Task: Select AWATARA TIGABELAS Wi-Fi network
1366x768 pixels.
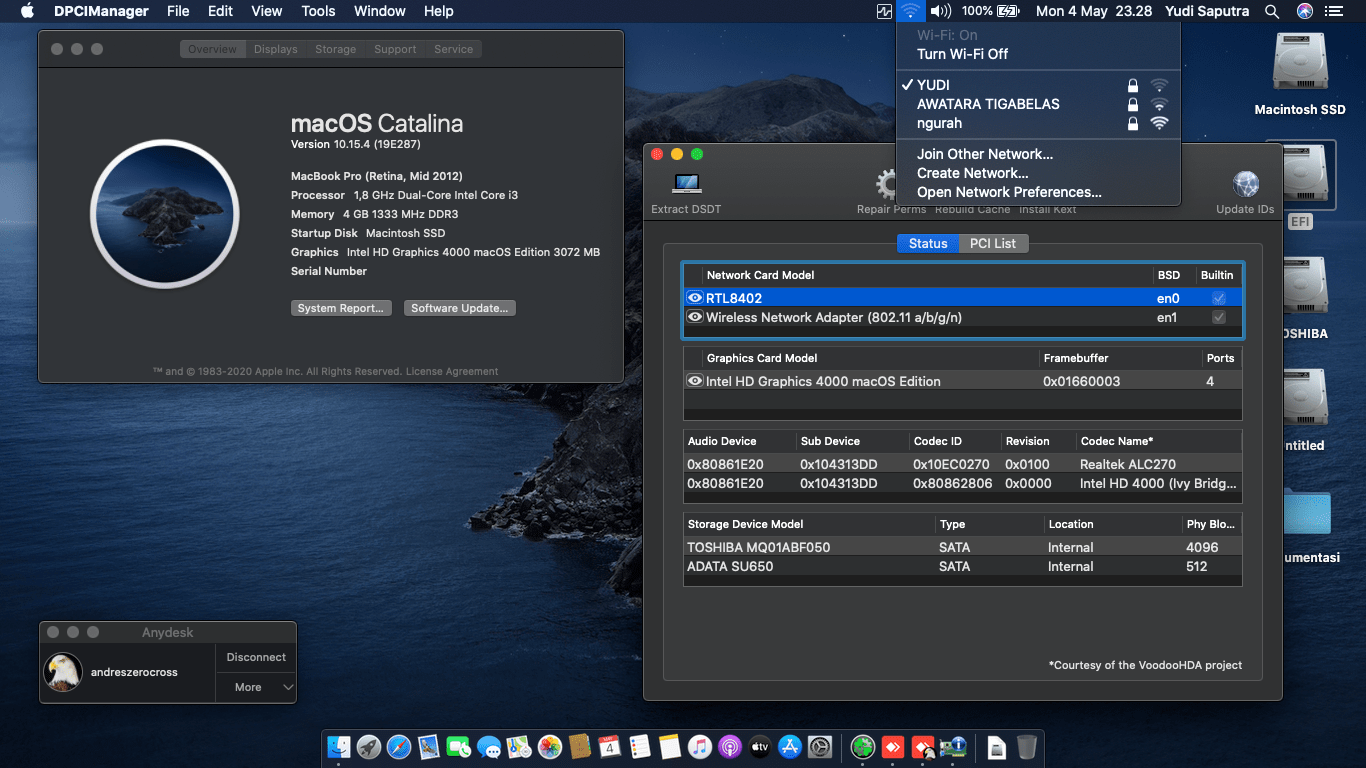Action: tap(1038, 104)
